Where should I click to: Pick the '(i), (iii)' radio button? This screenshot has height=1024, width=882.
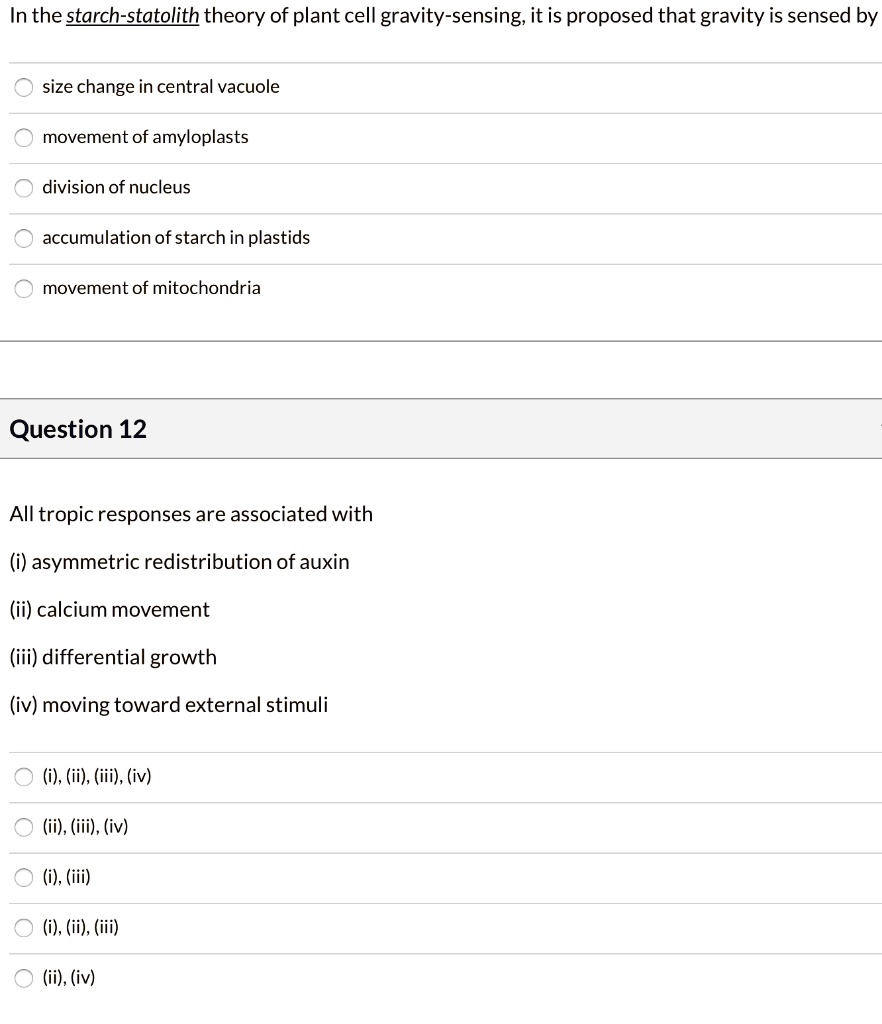coord(24,878)
